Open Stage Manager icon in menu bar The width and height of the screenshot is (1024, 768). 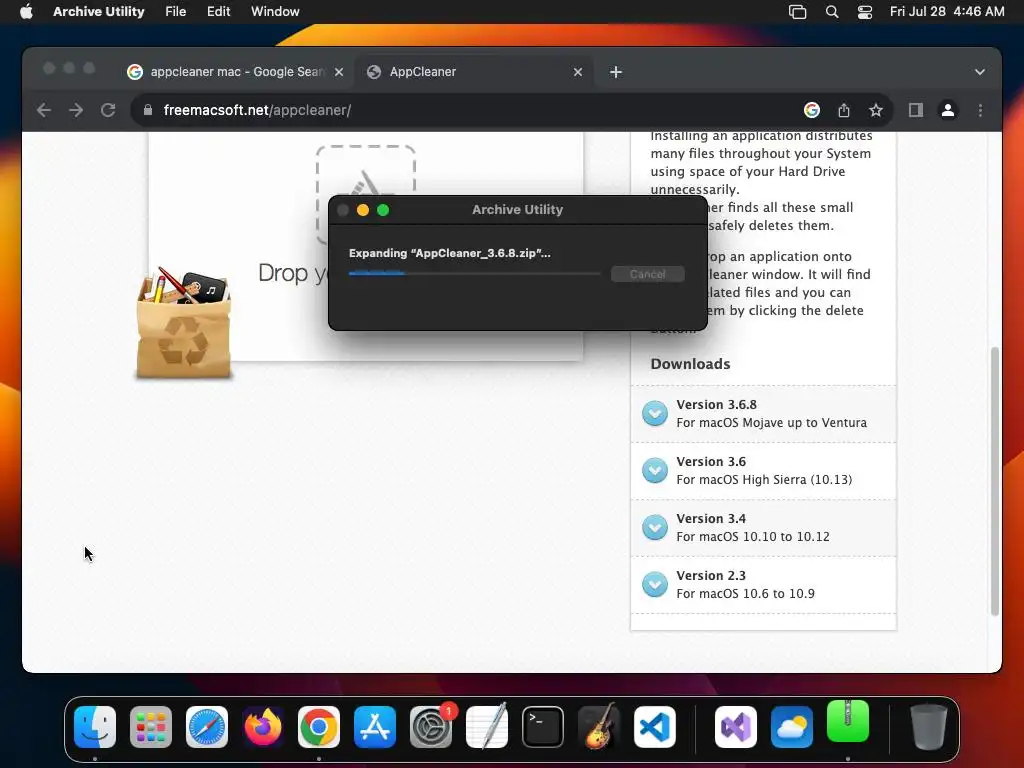797,12
